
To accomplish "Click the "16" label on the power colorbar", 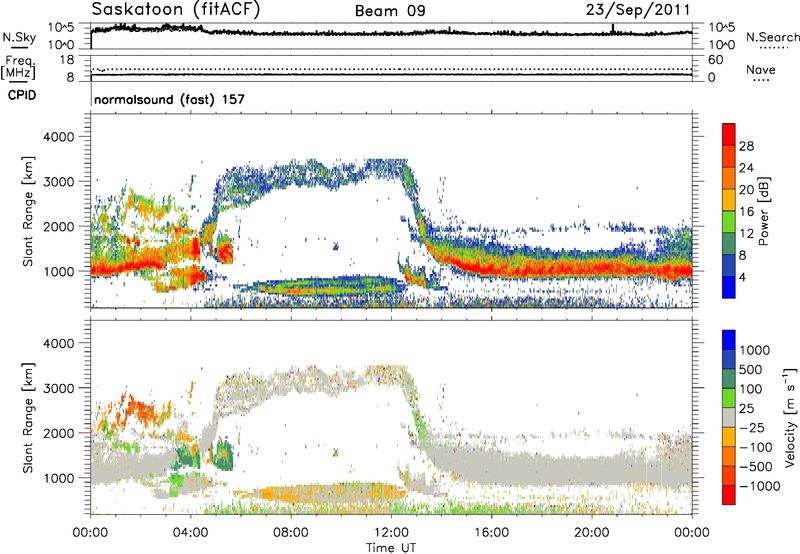I will tap(746, 212).
